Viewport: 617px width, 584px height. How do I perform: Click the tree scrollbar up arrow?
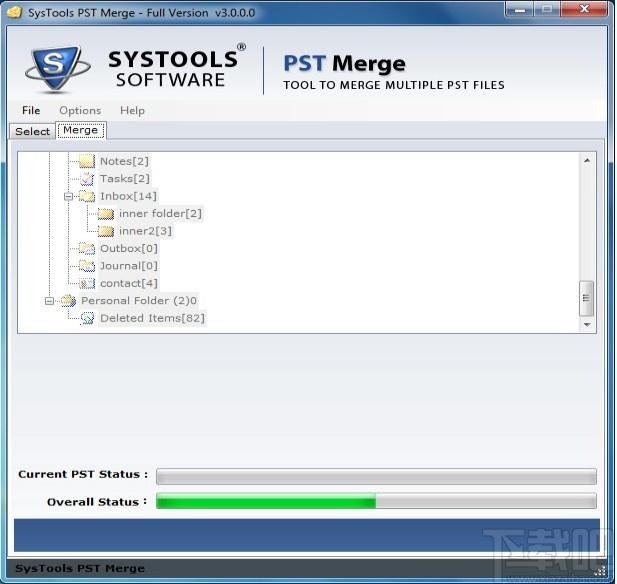tap(587, 161)
